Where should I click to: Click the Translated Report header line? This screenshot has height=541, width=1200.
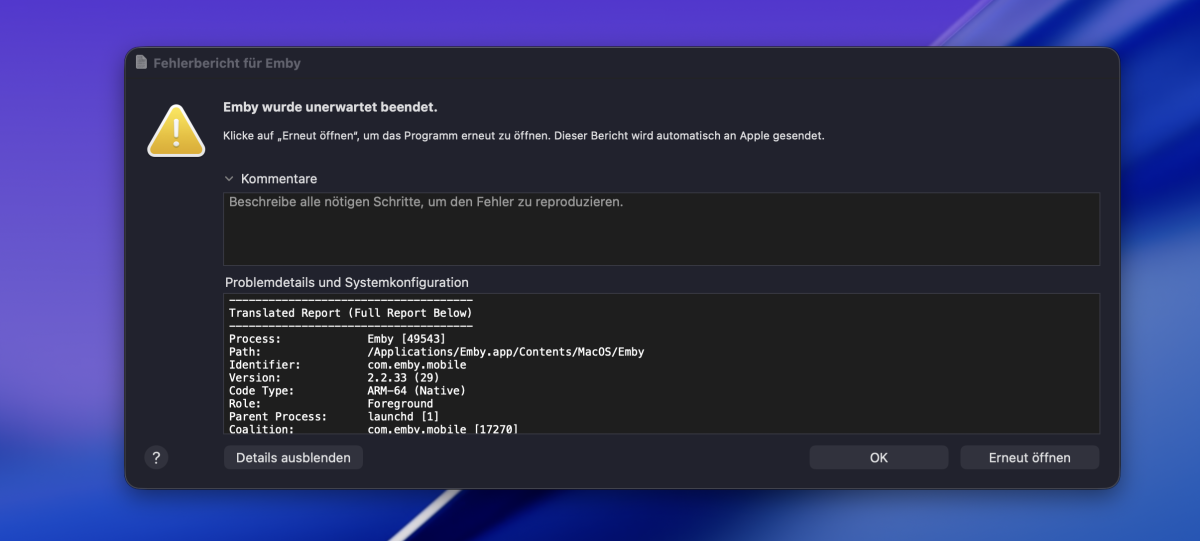pos(350,313)
